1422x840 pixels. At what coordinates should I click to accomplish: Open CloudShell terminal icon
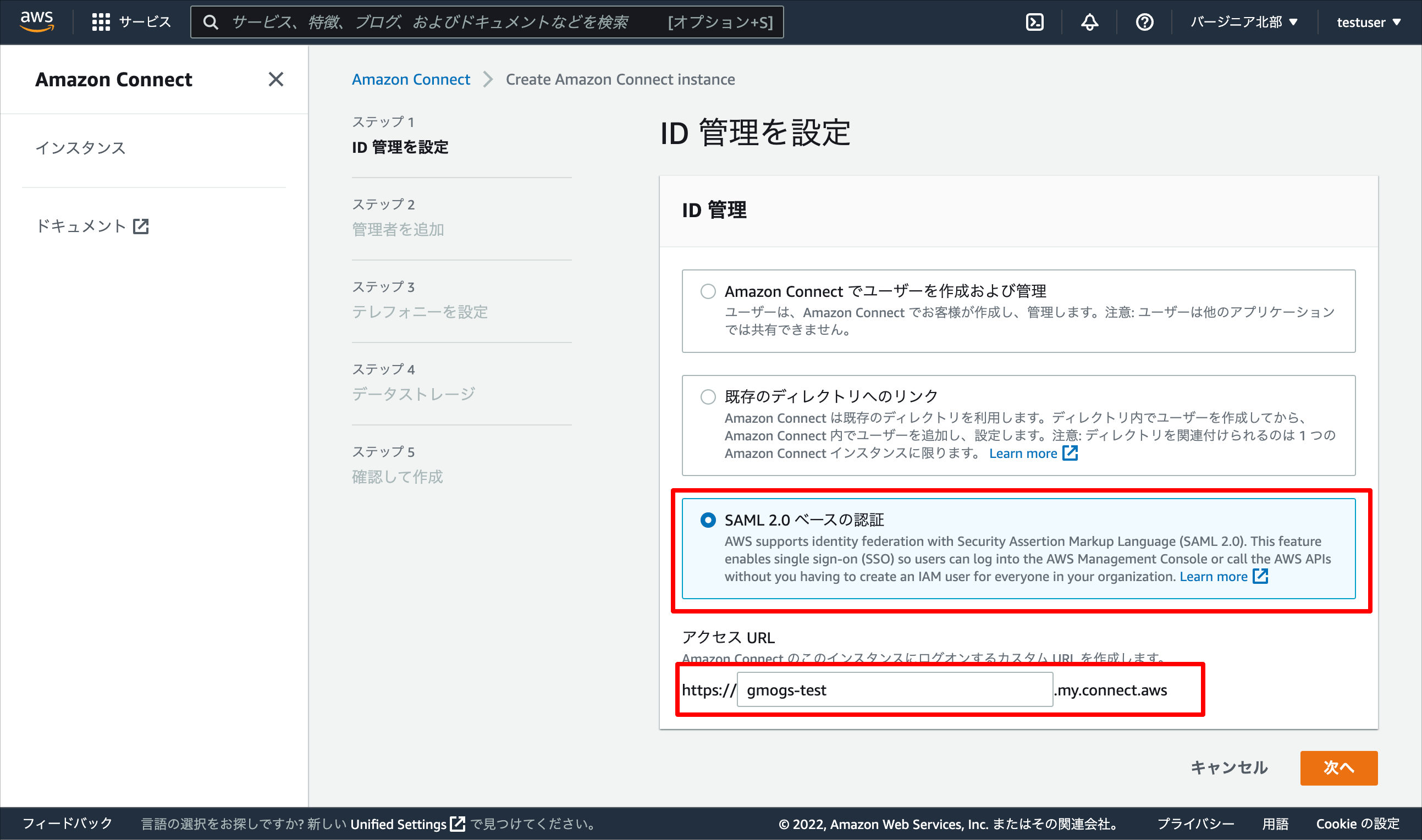1035,22
